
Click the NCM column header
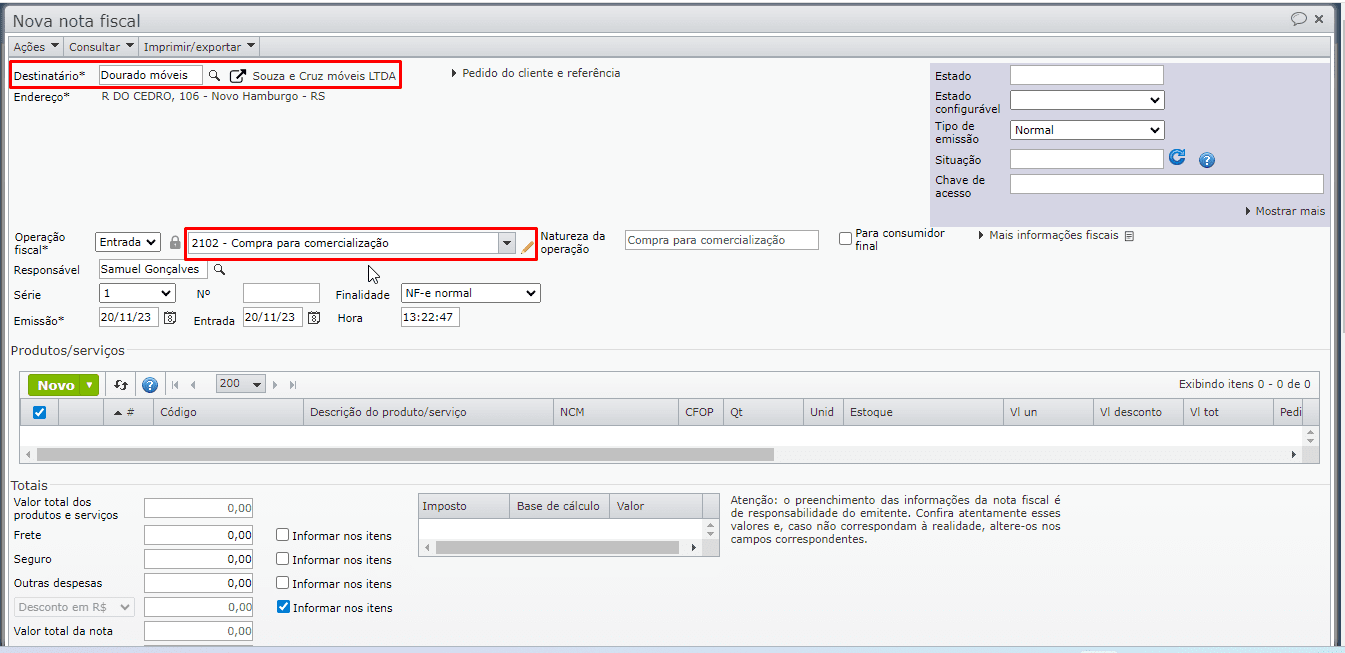click(x=616, y=412)
